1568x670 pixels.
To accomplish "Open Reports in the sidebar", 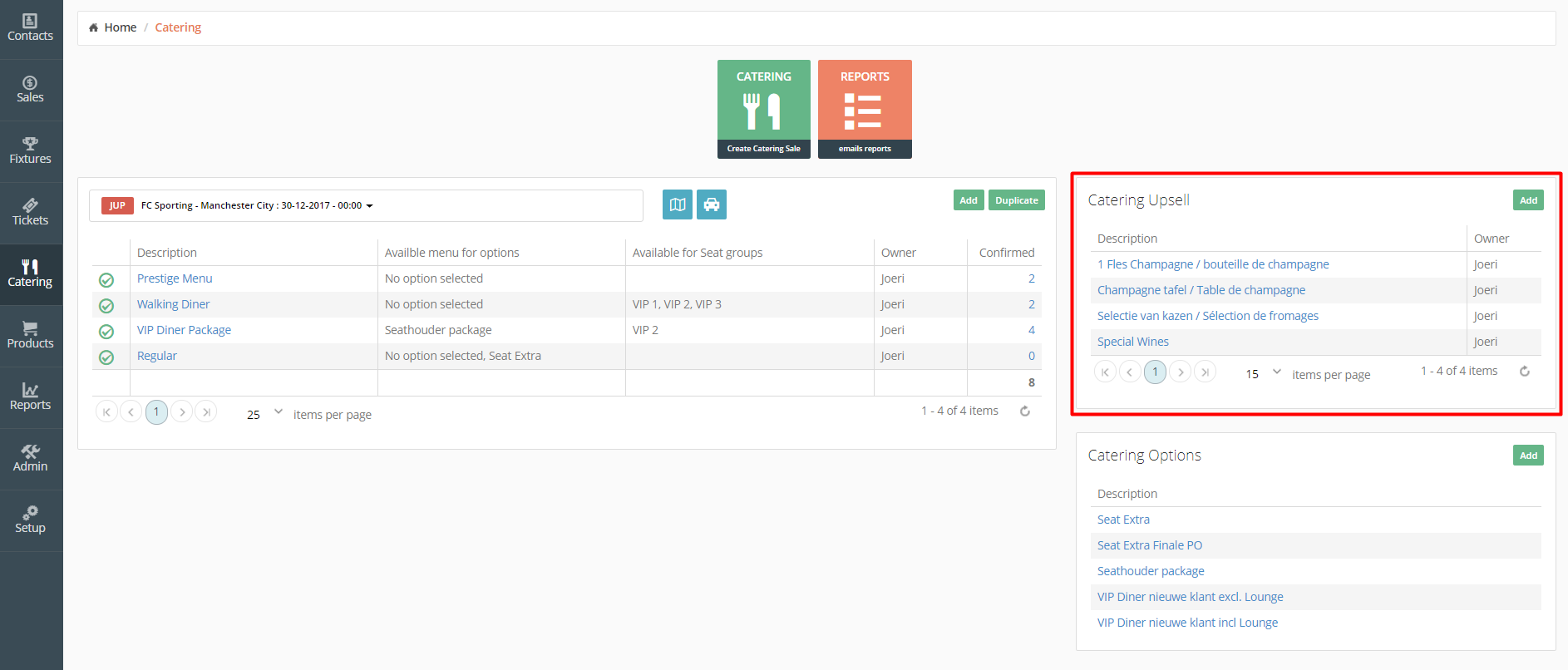I will (31, 398).
